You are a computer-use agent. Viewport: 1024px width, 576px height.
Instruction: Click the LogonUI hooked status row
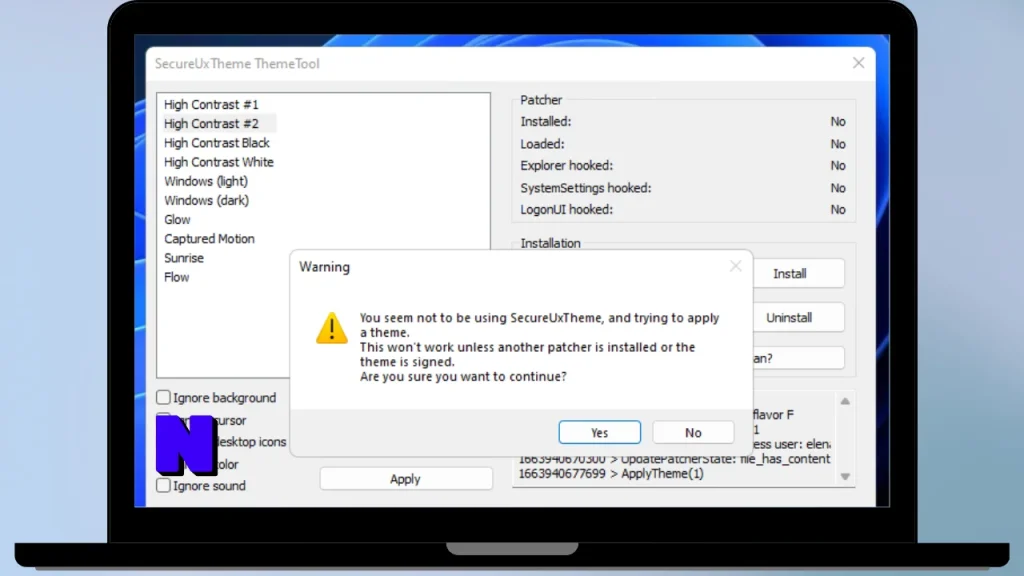coord(683,210)
